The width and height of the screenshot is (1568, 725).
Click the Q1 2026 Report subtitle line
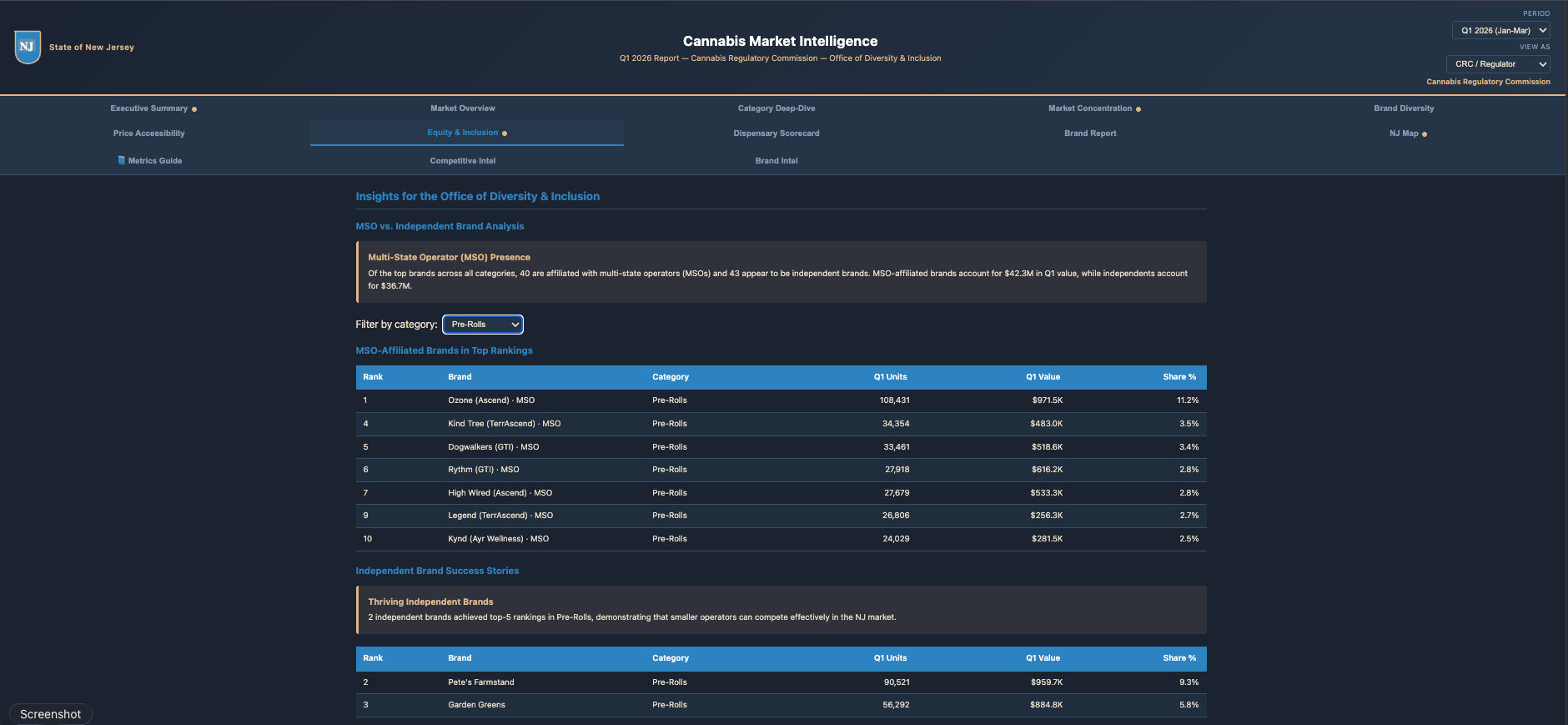tap(780, 58)
